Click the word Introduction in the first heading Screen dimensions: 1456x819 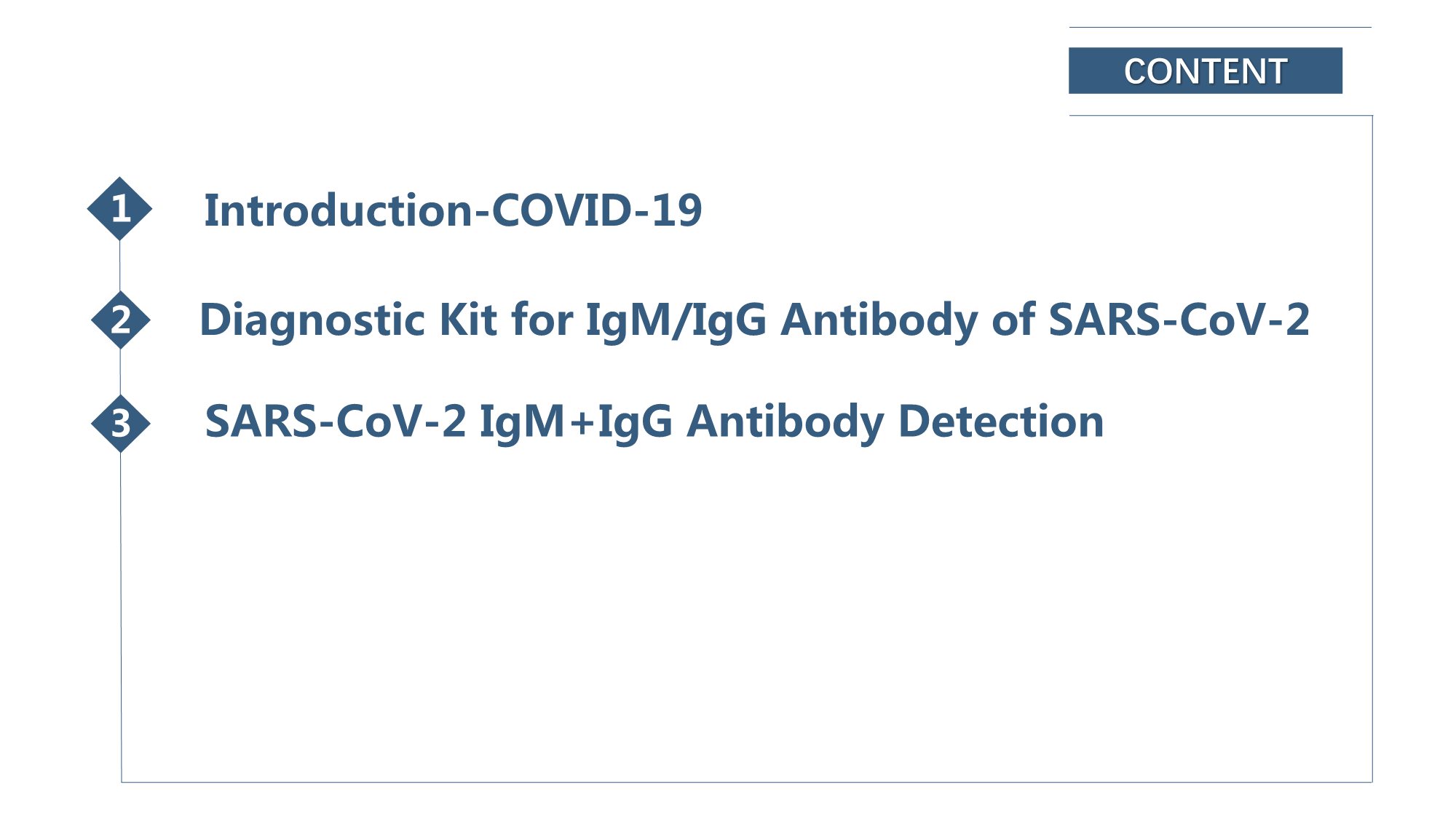coord(339,210)
